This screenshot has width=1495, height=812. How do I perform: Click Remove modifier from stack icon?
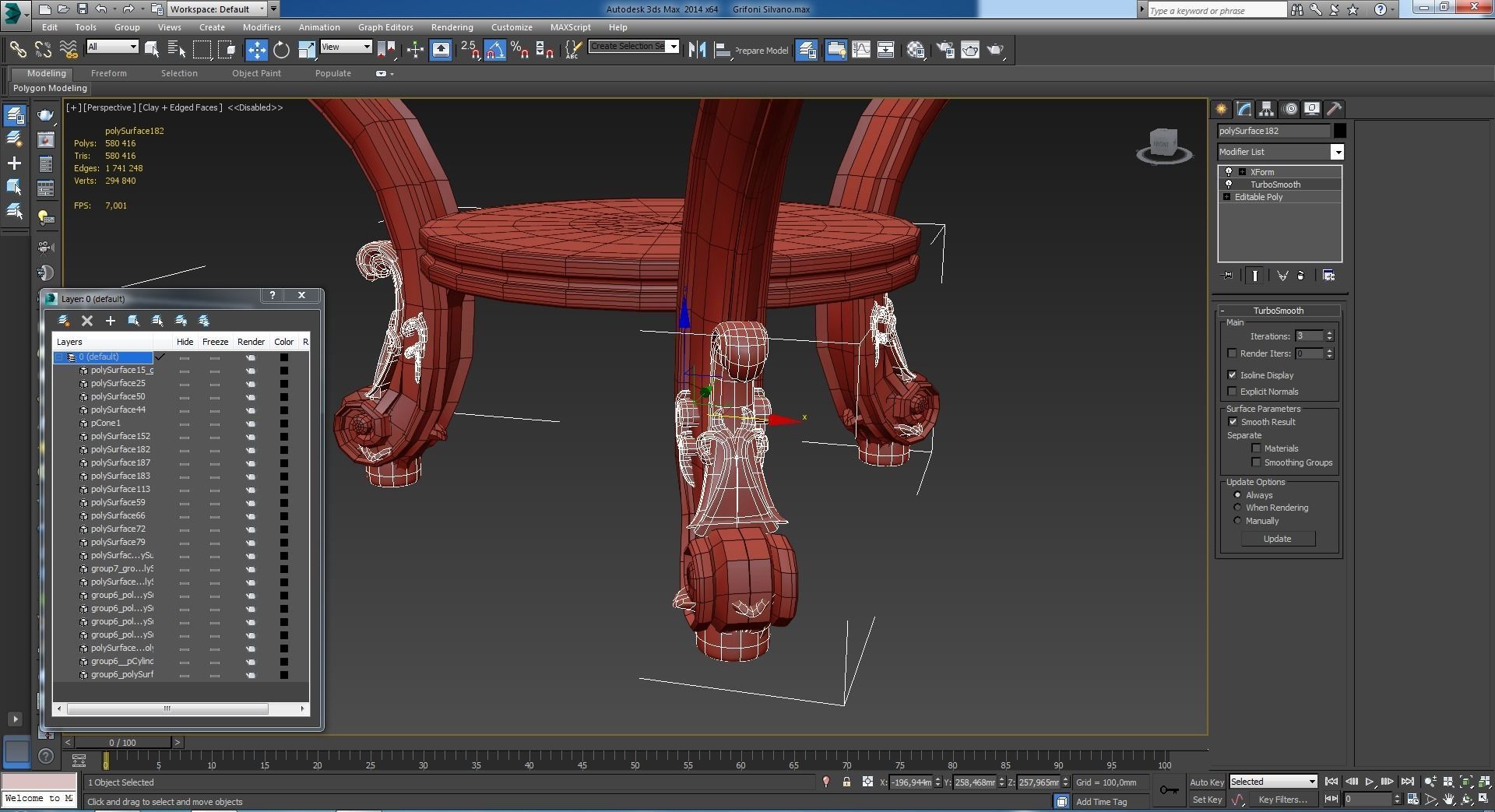pos(1300,276)
